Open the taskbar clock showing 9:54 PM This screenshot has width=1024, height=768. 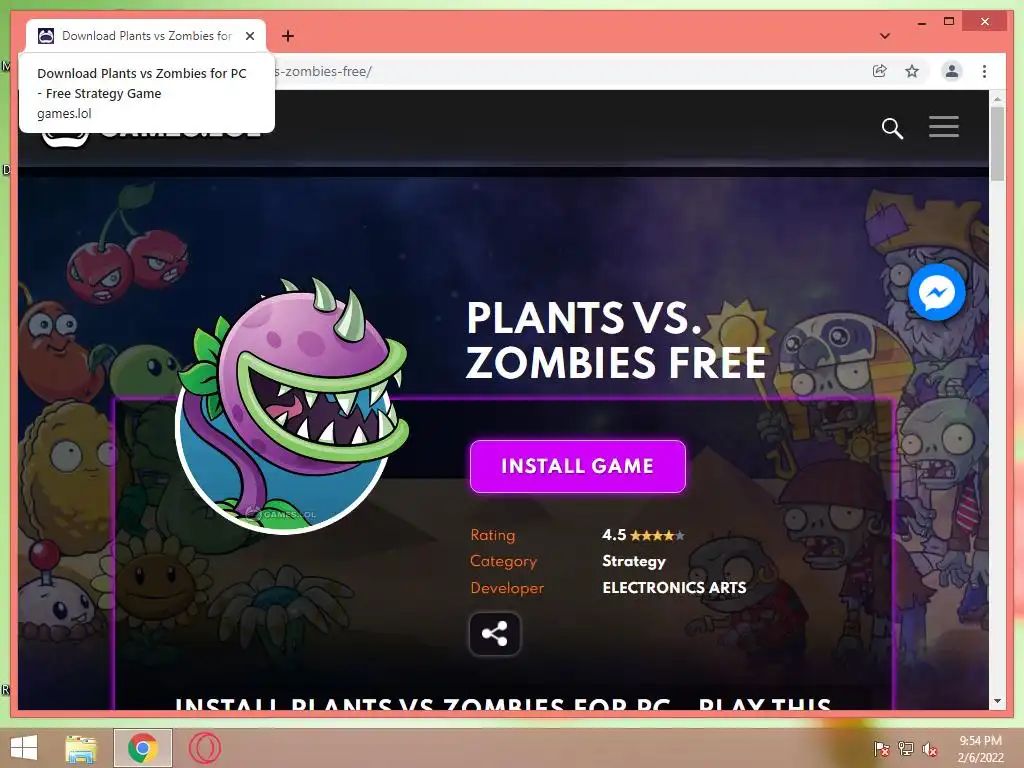(980, 749)
